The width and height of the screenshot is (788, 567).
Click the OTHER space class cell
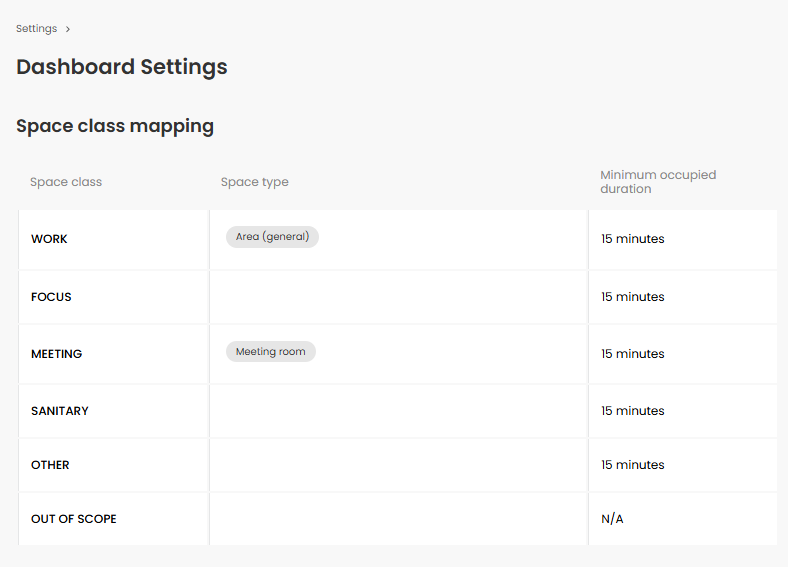(x=114, y=465)
